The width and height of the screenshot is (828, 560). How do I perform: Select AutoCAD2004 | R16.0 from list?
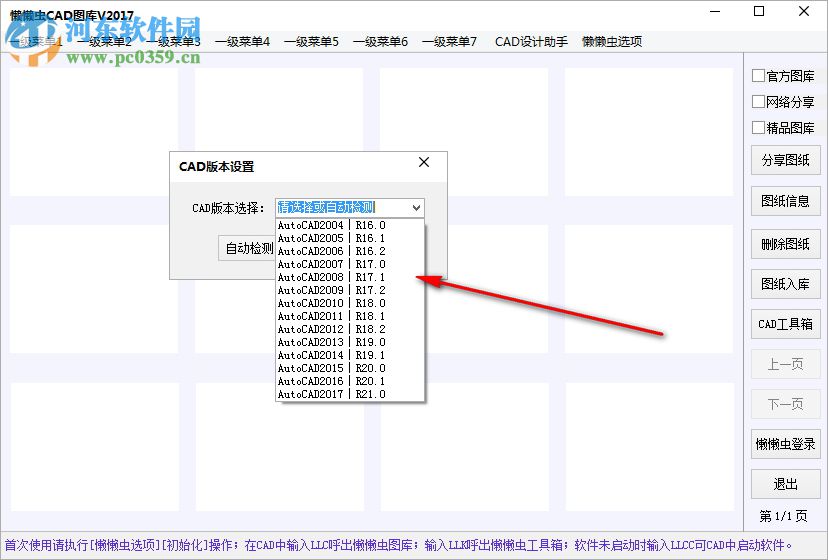tap(350, 226)
